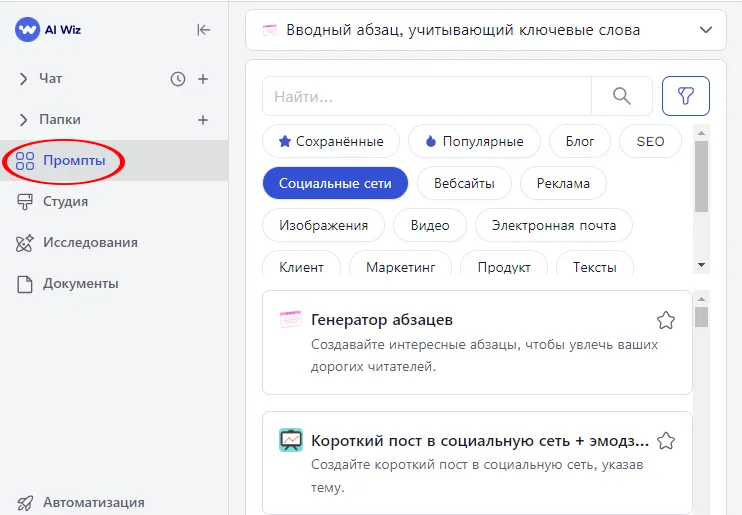The image size is (742, 515).
Task: Select the Реклама category chip
Action: pos(563,183)
